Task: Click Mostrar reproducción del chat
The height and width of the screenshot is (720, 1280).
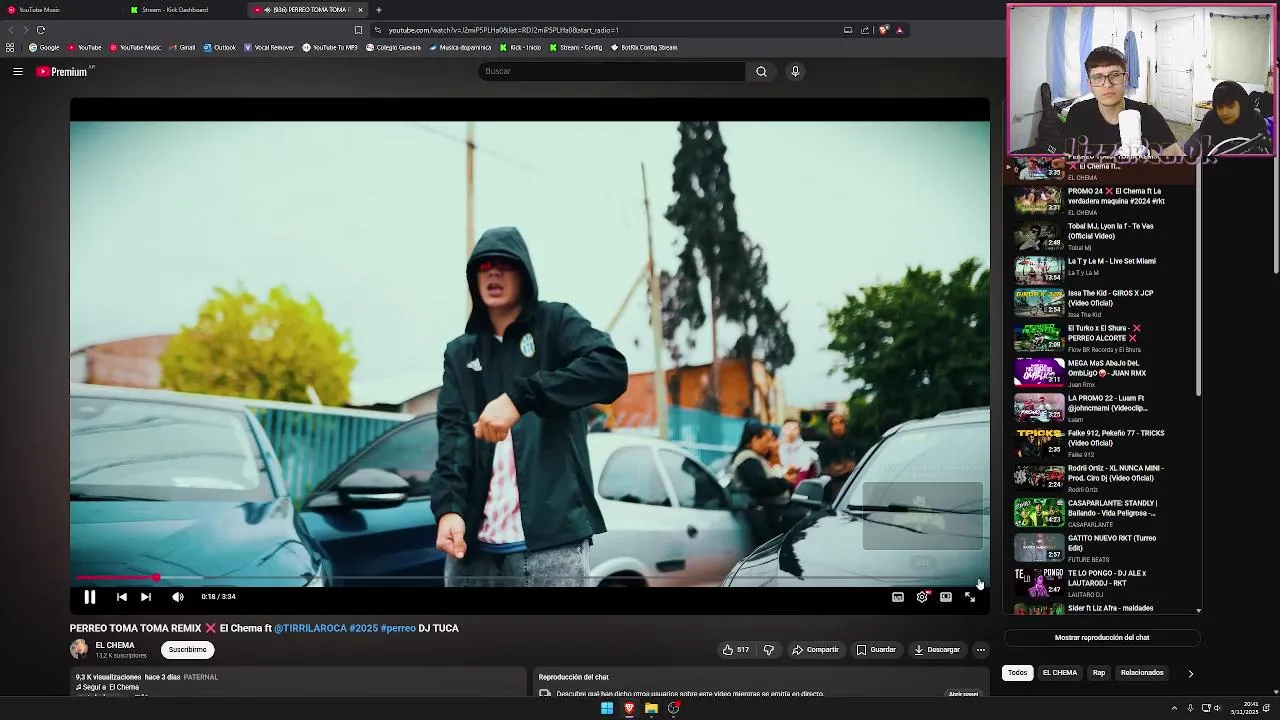Action: (x=1102, y=638)
